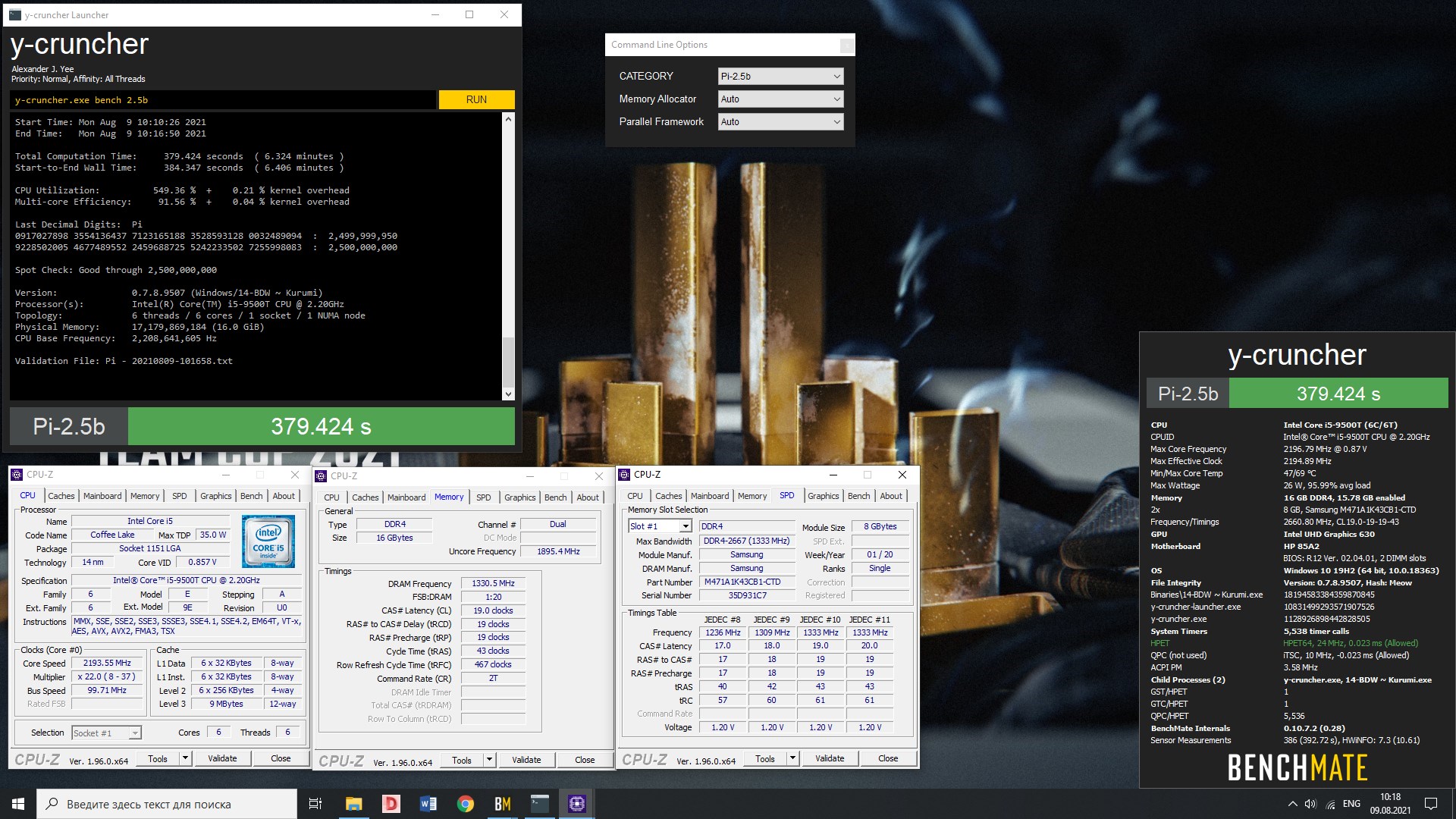This screenshot has width=1456, height=819.
Task: Expand Tools dropdown arrow in right CPU-Z window
Action: pos(792,758)
